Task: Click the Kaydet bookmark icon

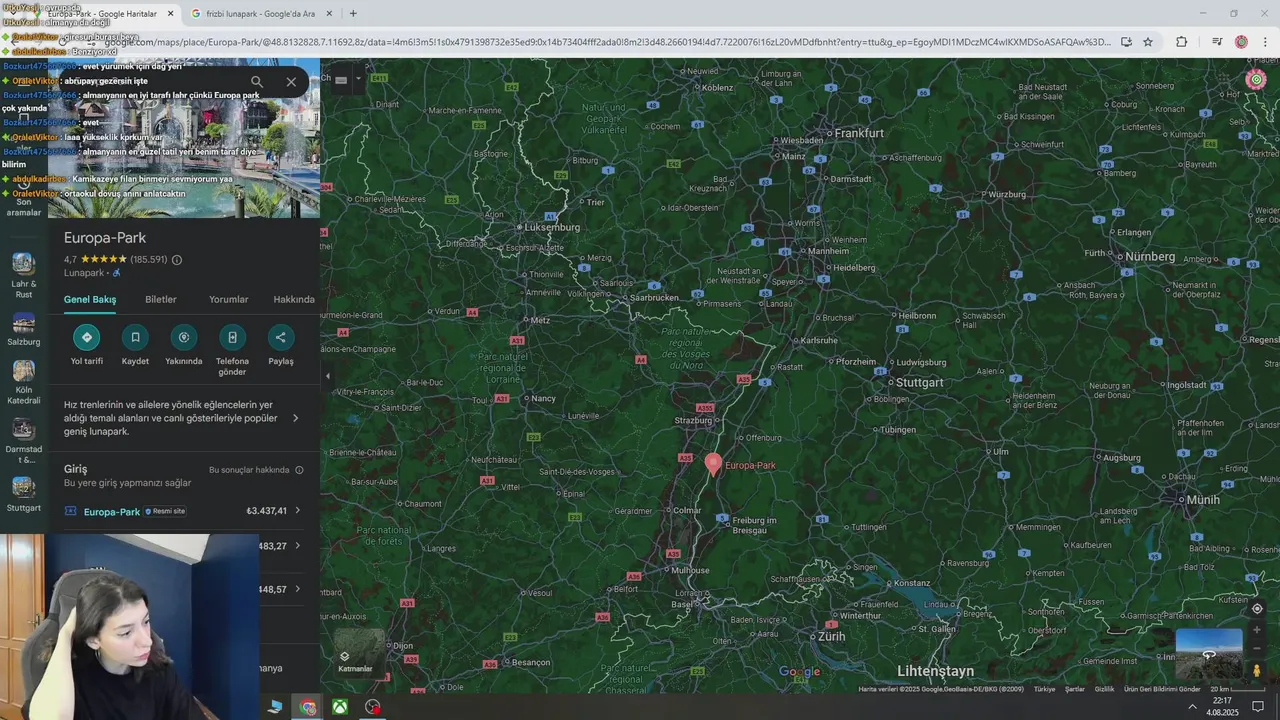Action: coord(135,337)
